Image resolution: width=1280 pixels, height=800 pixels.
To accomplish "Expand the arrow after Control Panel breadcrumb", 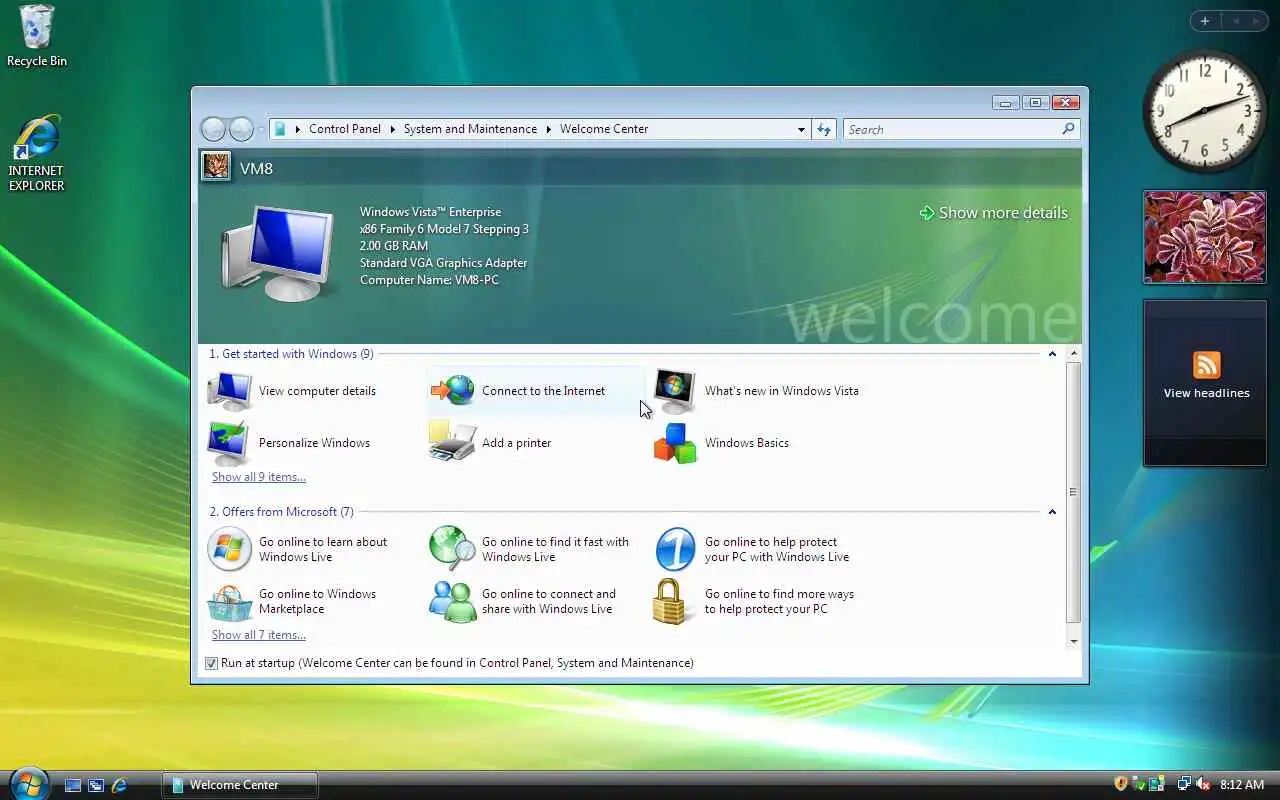I will [392, 129].
